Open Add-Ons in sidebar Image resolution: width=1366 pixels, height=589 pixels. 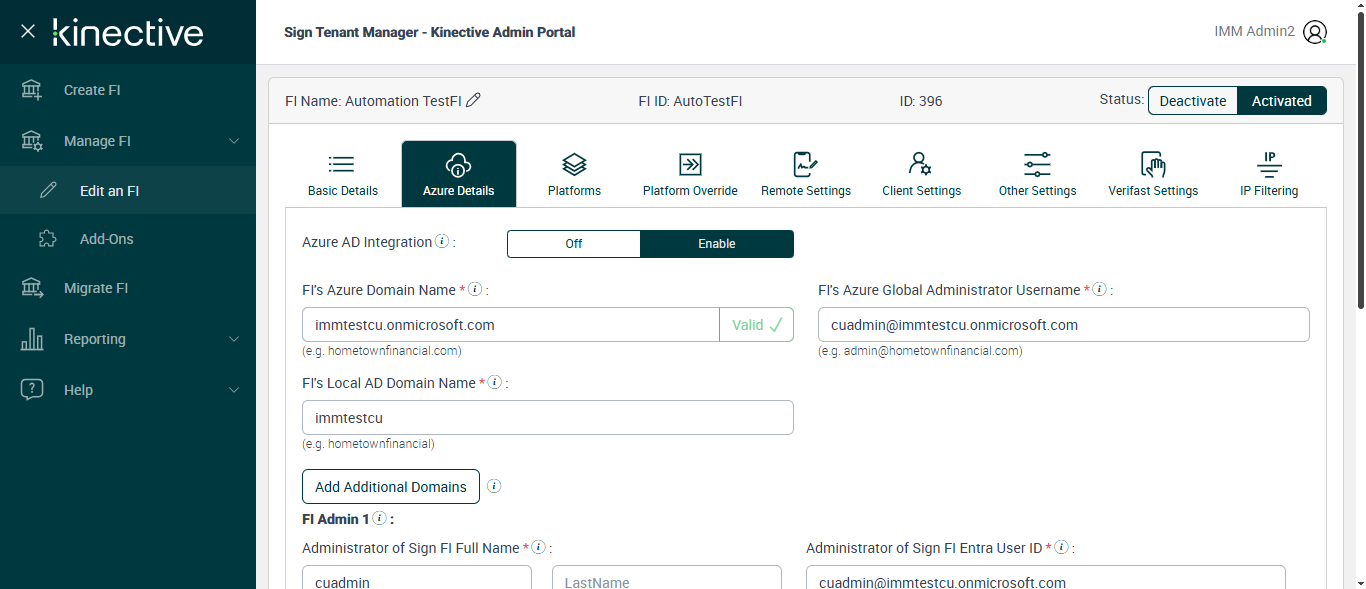(128, 239)
